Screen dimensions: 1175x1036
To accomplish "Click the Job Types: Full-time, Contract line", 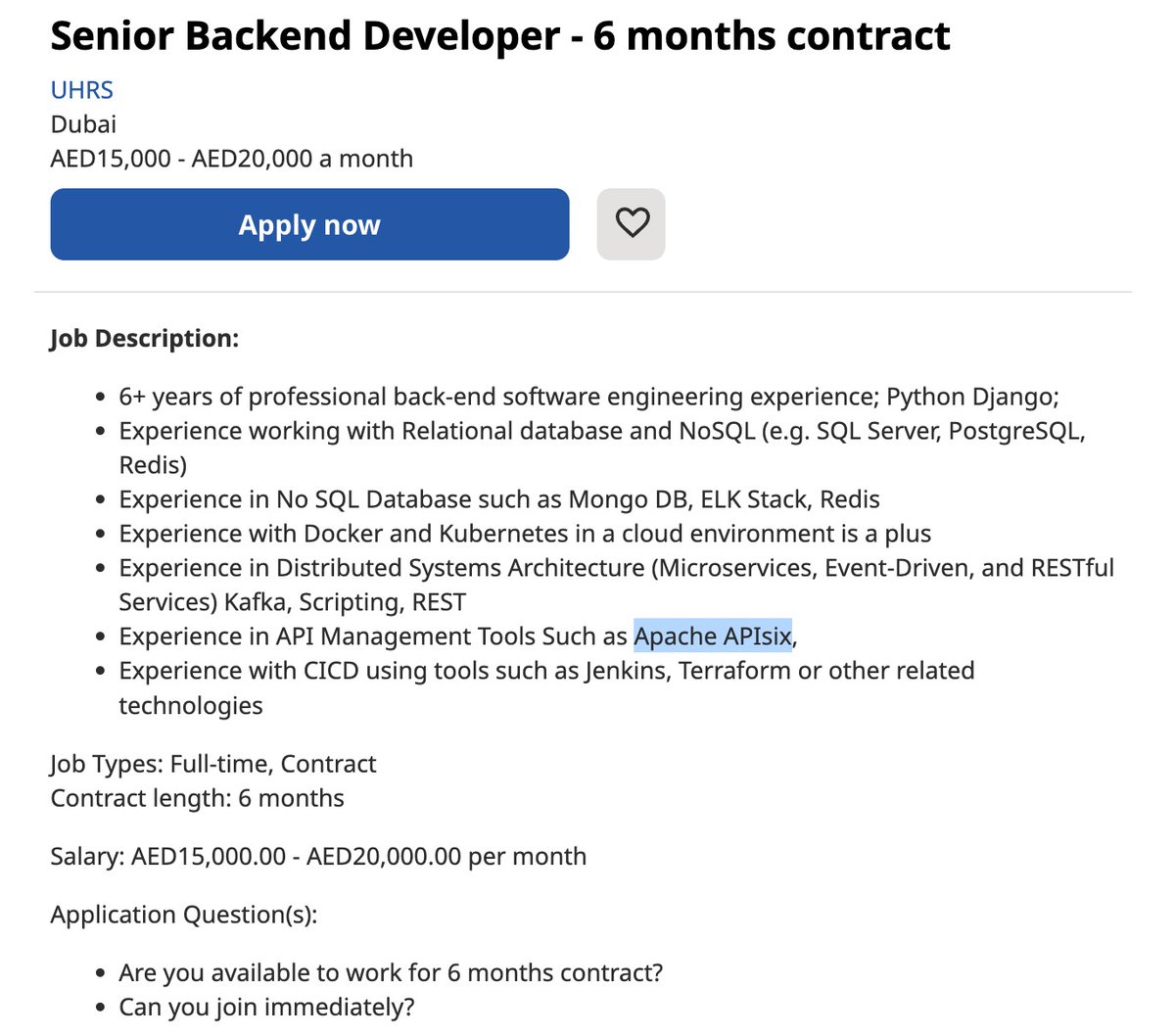I will click(x=213, y=763).
